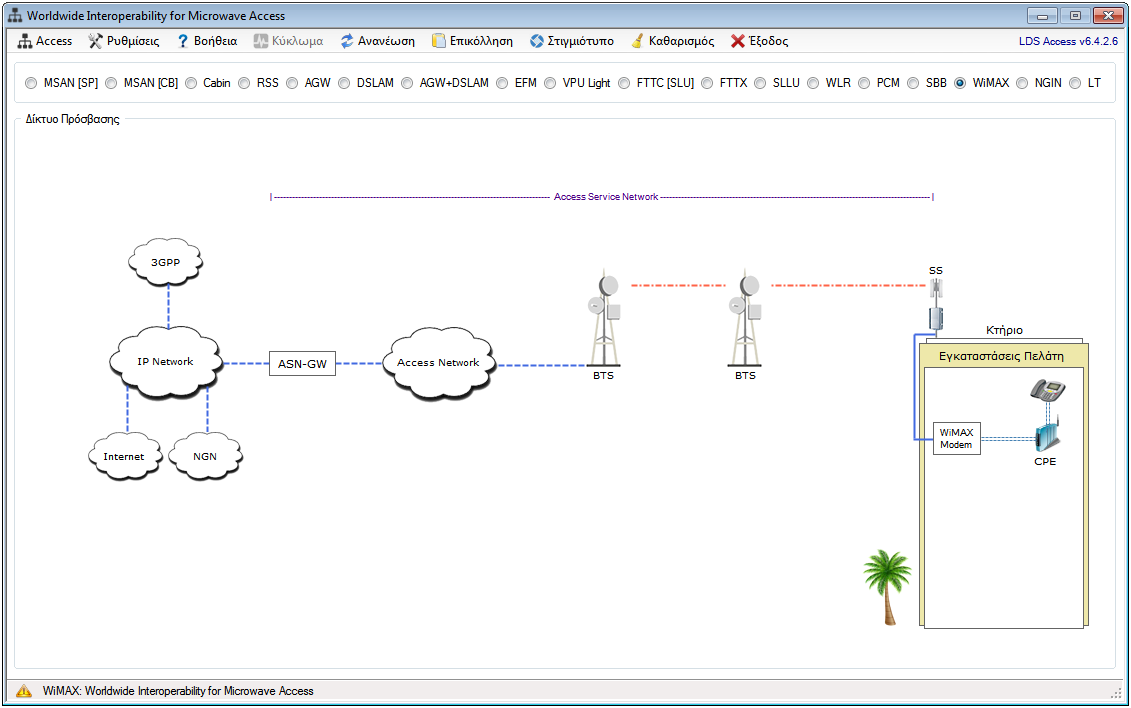Select the telephone icon in customer premises
The image size is (1131, 708).
[1047, 390]
